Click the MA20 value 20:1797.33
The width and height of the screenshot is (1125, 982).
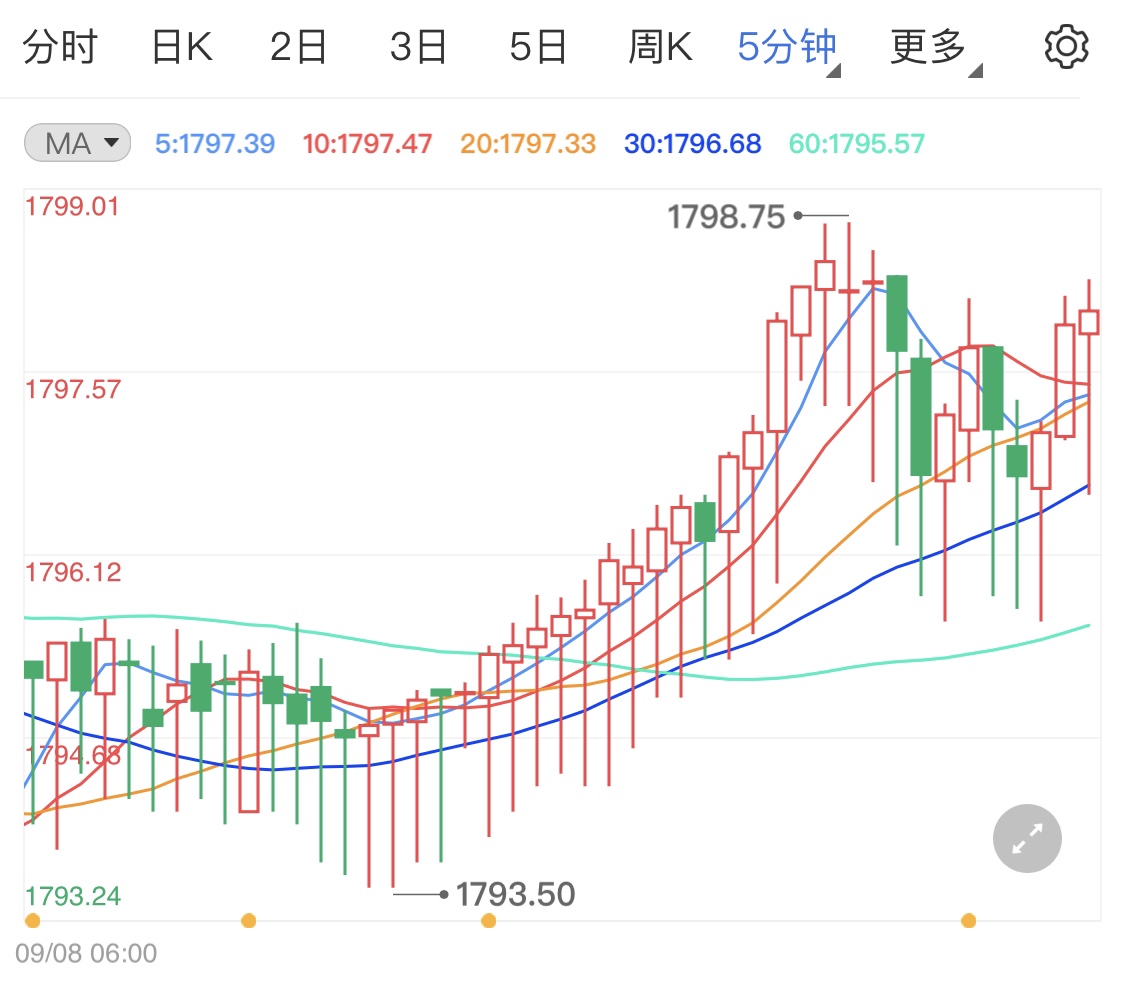[528, 143]
